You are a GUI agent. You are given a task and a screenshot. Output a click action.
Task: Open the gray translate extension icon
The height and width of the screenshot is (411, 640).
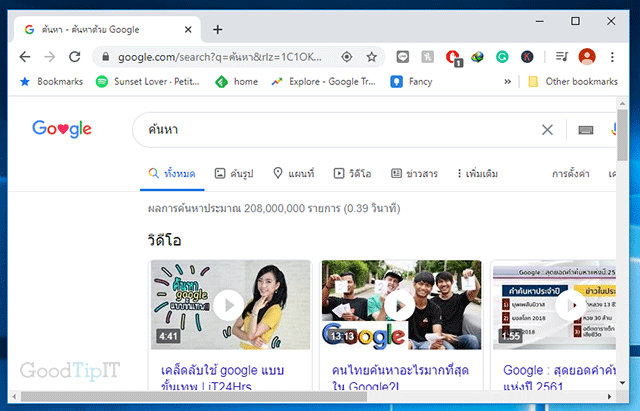427,57
